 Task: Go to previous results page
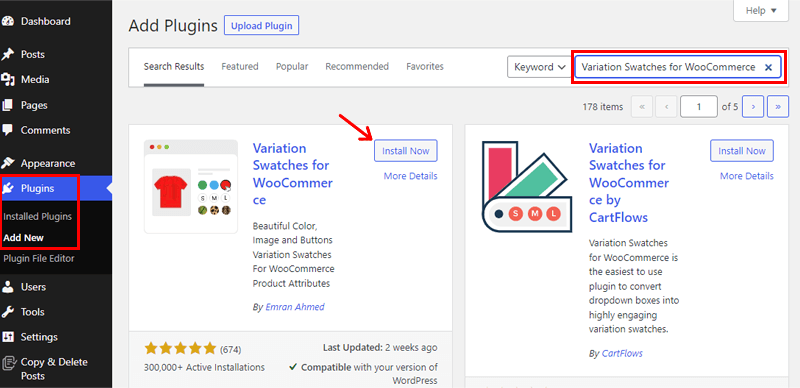(666, 107)
